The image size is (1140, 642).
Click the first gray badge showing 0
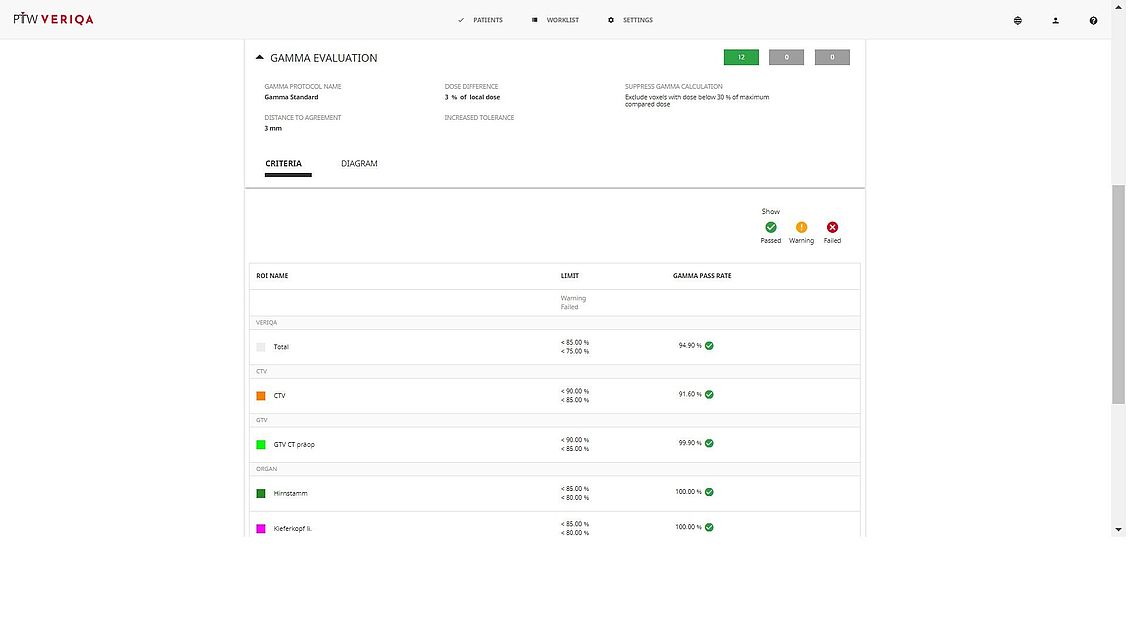tap(786, 57)
